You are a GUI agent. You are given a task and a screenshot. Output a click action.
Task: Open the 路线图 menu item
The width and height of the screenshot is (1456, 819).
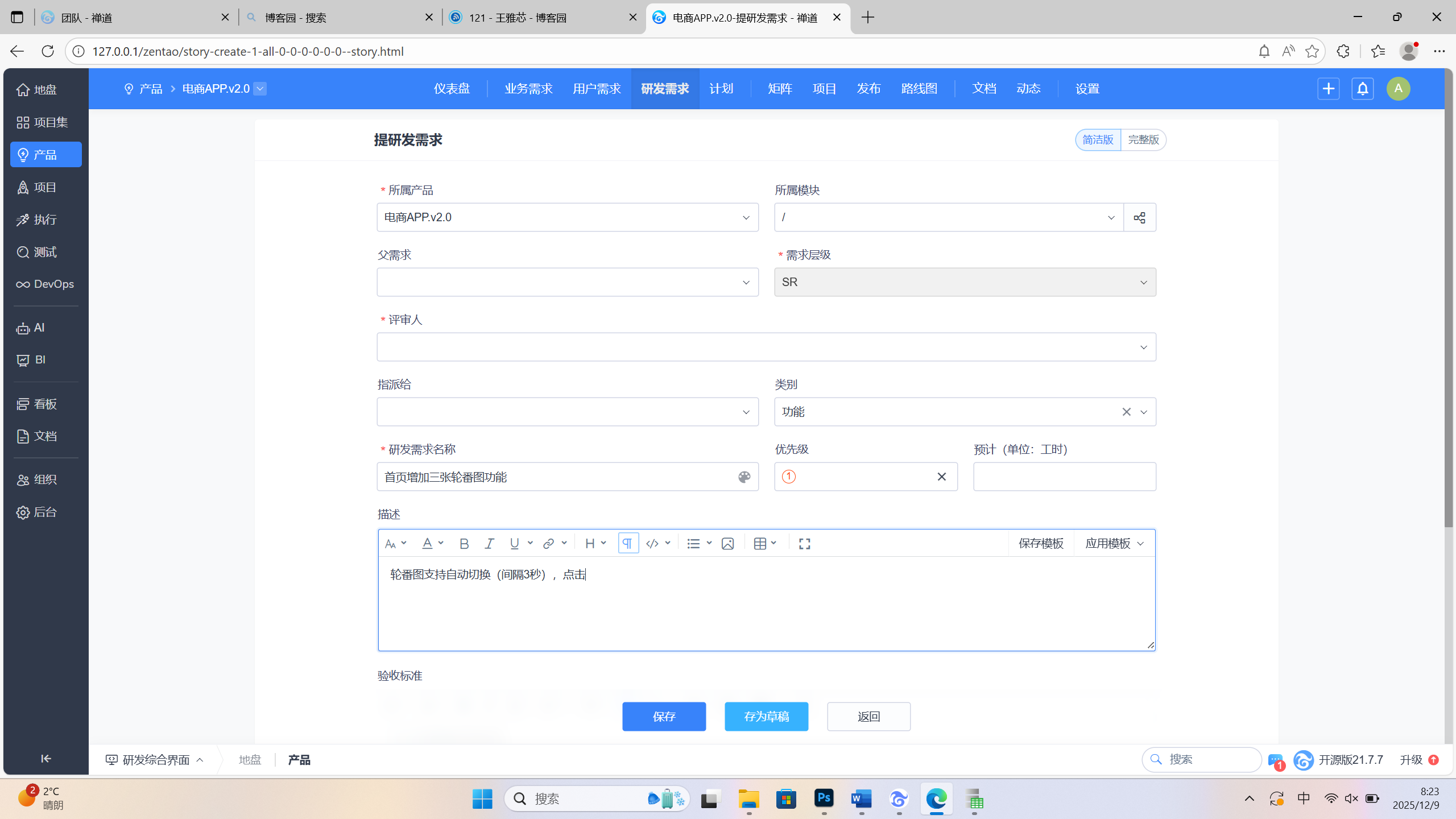tap(919, 88)
